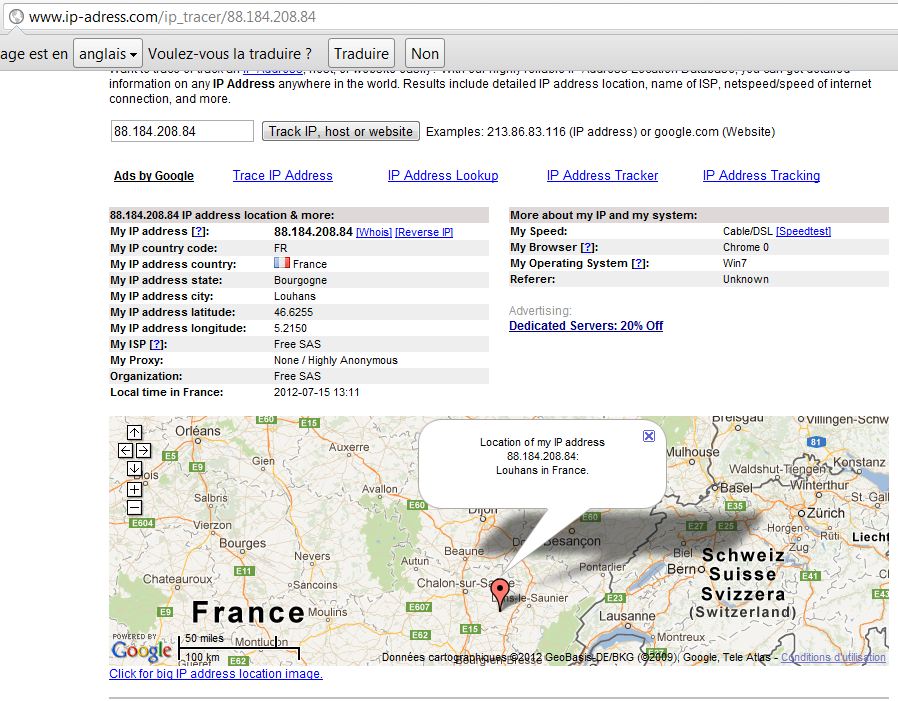
Task: Decline translation with the Non button
Action: pyautogui.click(x=425, y=54)
